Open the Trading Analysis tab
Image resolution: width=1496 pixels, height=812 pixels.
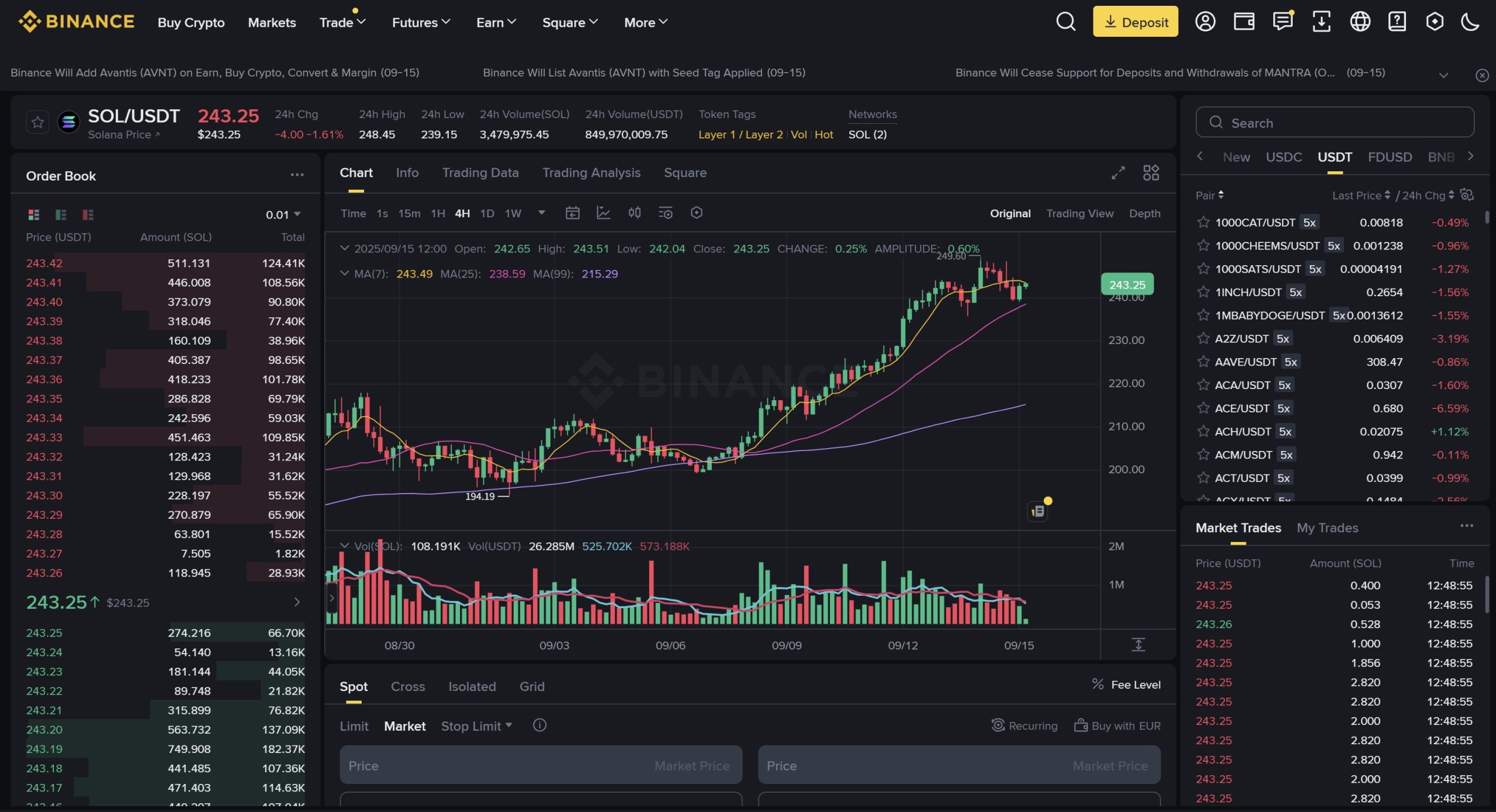tap(591, 173)
